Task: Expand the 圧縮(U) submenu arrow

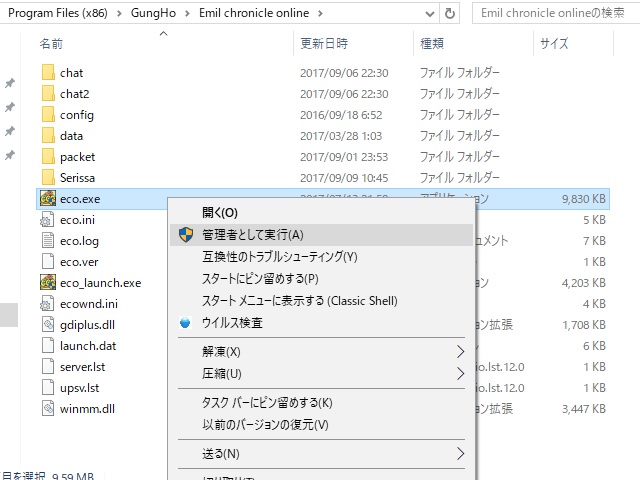Action: click(x=460, y=373)
